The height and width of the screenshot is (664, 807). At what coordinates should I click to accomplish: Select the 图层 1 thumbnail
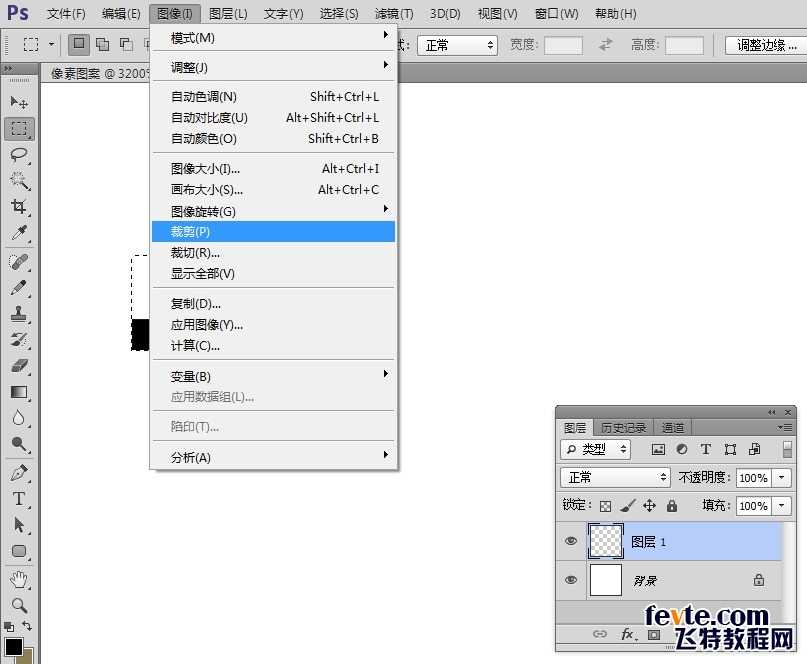coord(606,541)
